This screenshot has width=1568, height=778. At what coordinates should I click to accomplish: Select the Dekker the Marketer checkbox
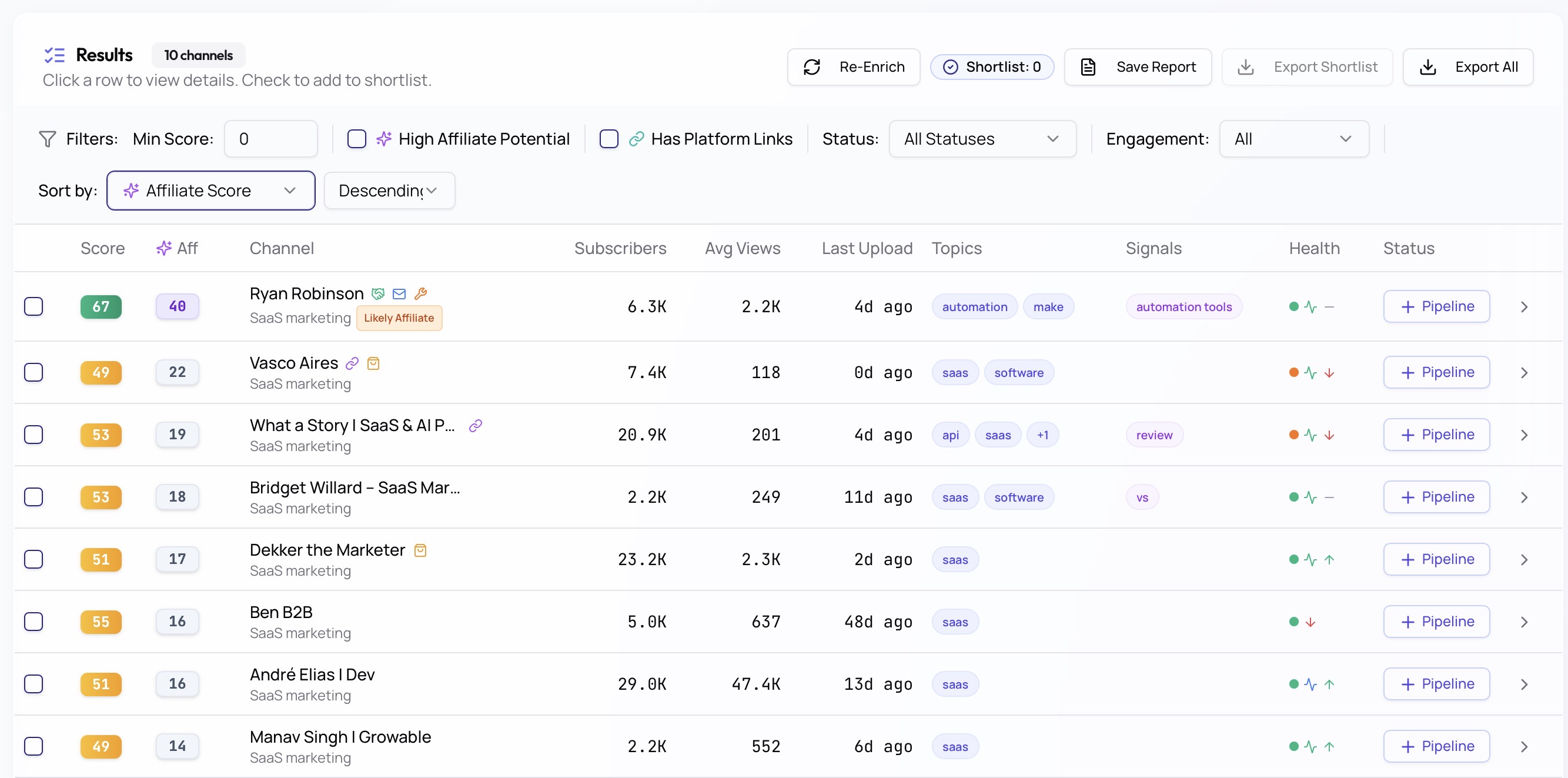pyautogui.click(x=34, y=559)
